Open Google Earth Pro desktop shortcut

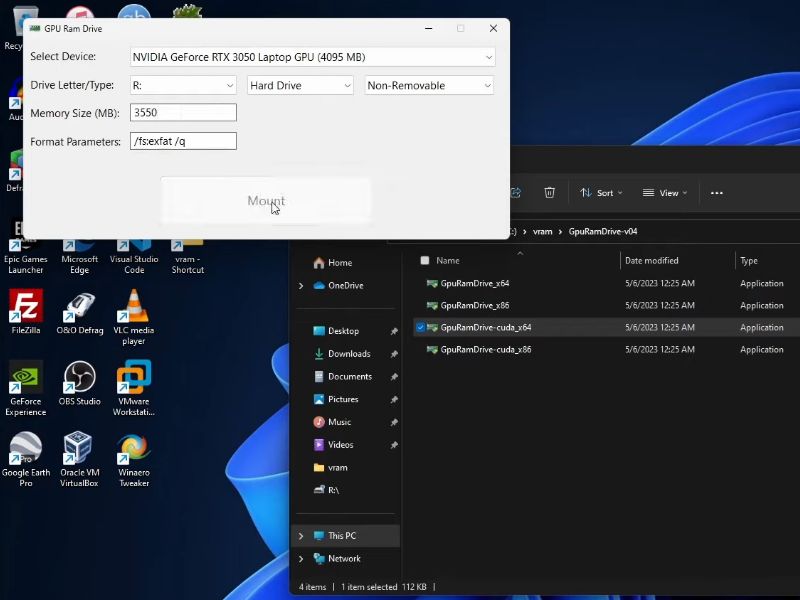click(x=26, y=459)
